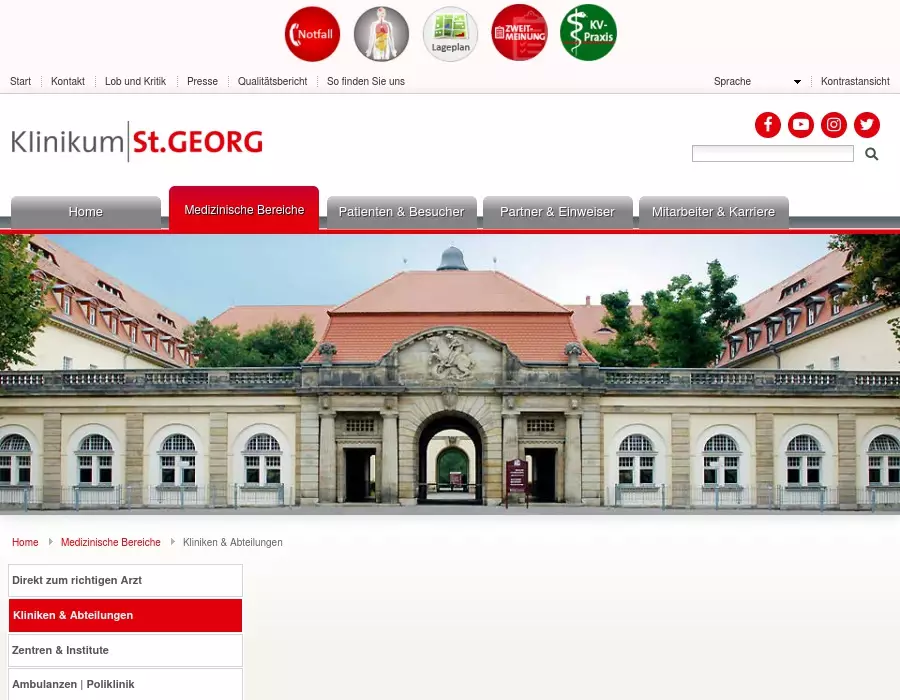Toggle the Kontrastansicht contrast view
Screen dimensions: 900x700
[855, 81]
